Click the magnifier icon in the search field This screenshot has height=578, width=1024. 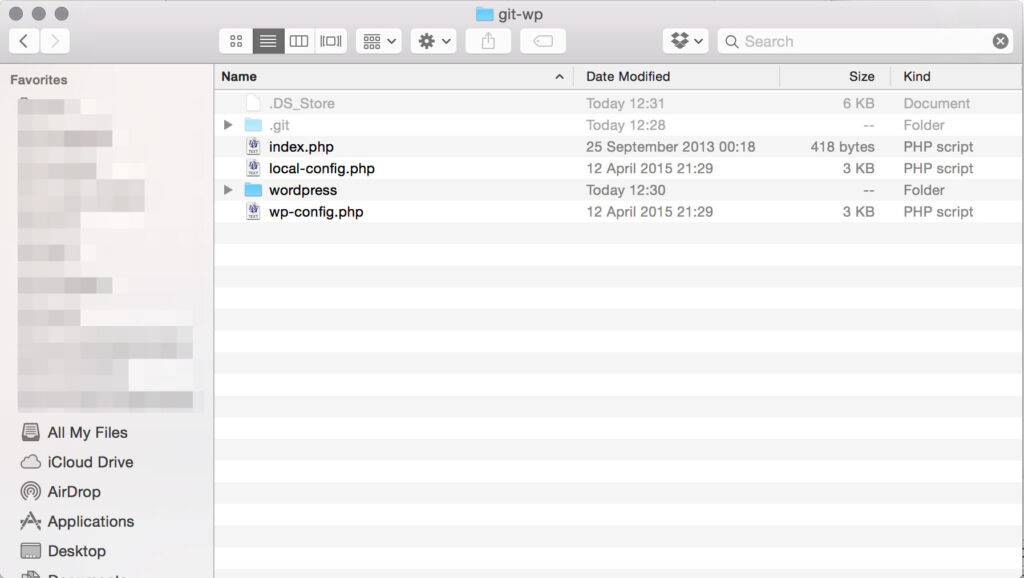click(732, 42)
